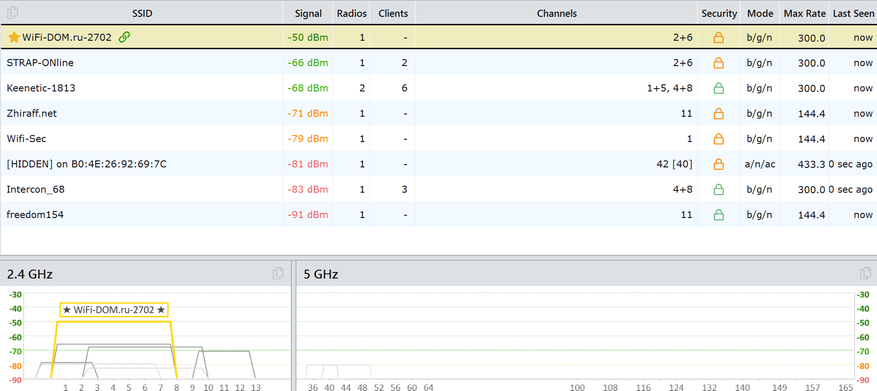Select the Intercon_68 network row

(x=438, y=190)
